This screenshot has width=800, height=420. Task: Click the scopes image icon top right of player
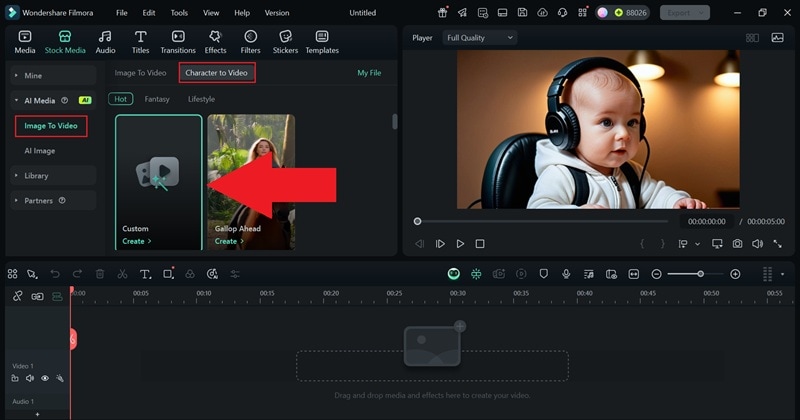[777, 38]
